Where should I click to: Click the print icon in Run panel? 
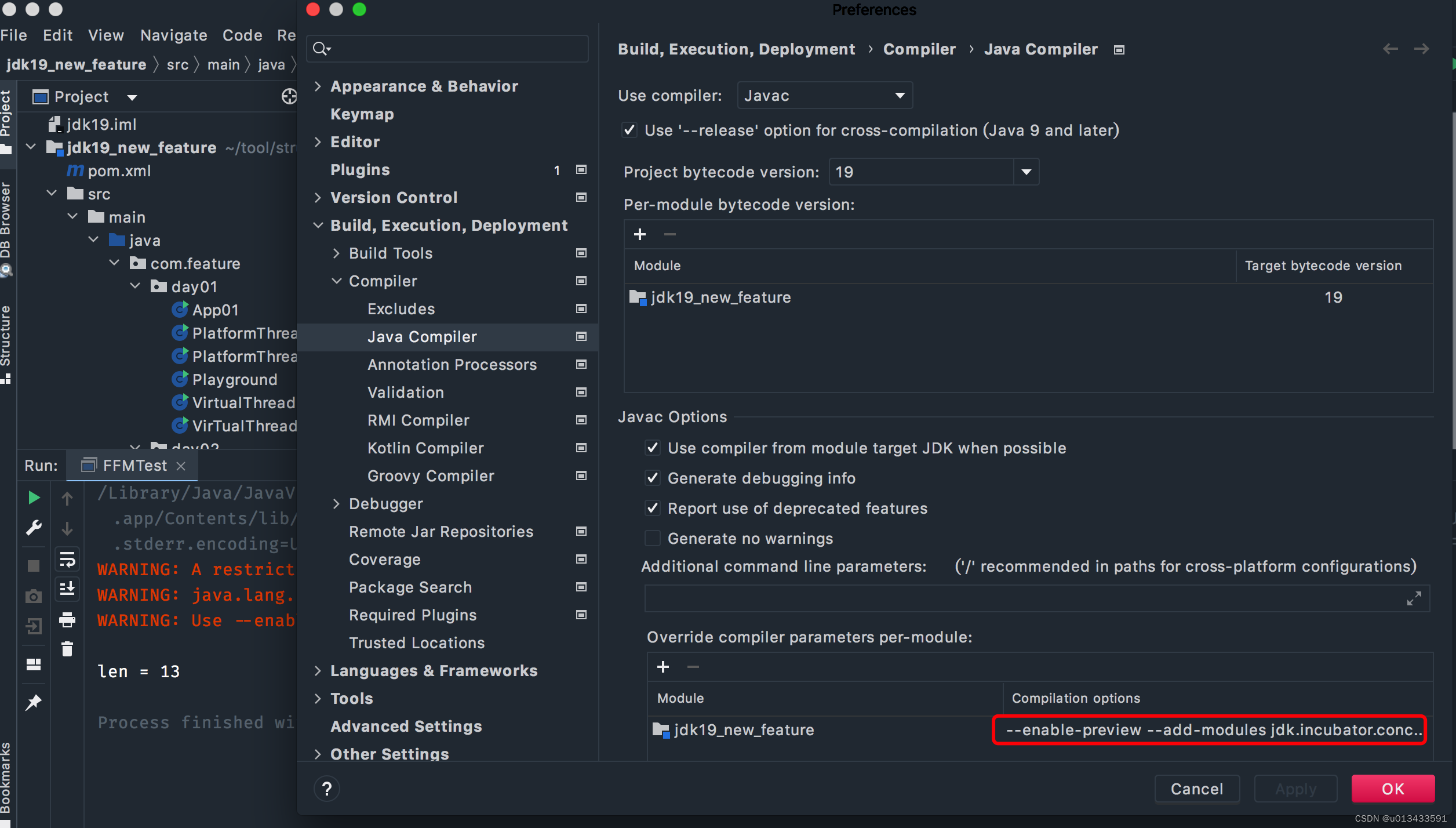point(67,620)
